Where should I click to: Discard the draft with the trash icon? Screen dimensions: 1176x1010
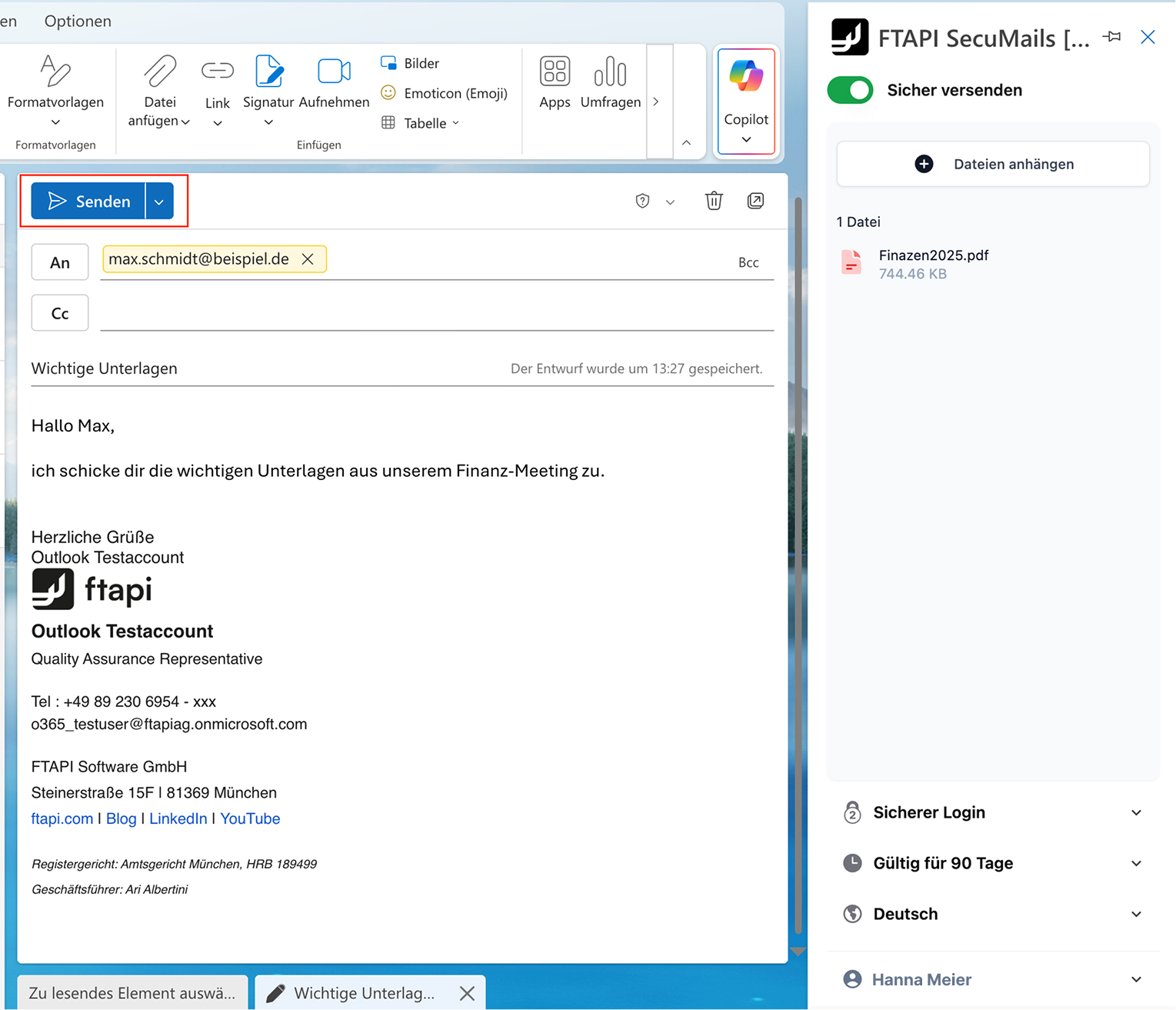coord(714,201)
